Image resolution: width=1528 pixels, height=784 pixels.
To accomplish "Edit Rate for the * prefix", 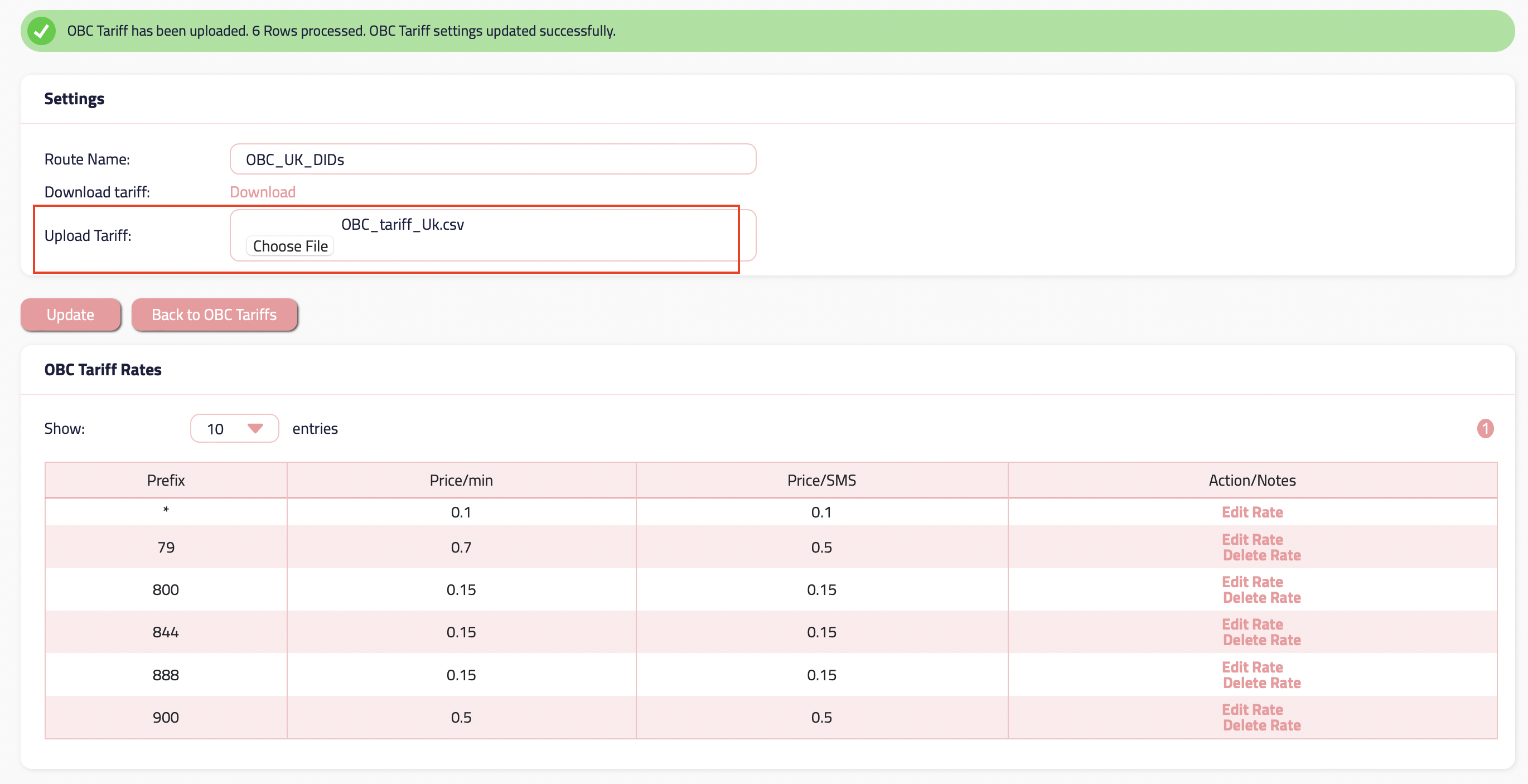I will pyautogui.click(x=1251, y=512).
